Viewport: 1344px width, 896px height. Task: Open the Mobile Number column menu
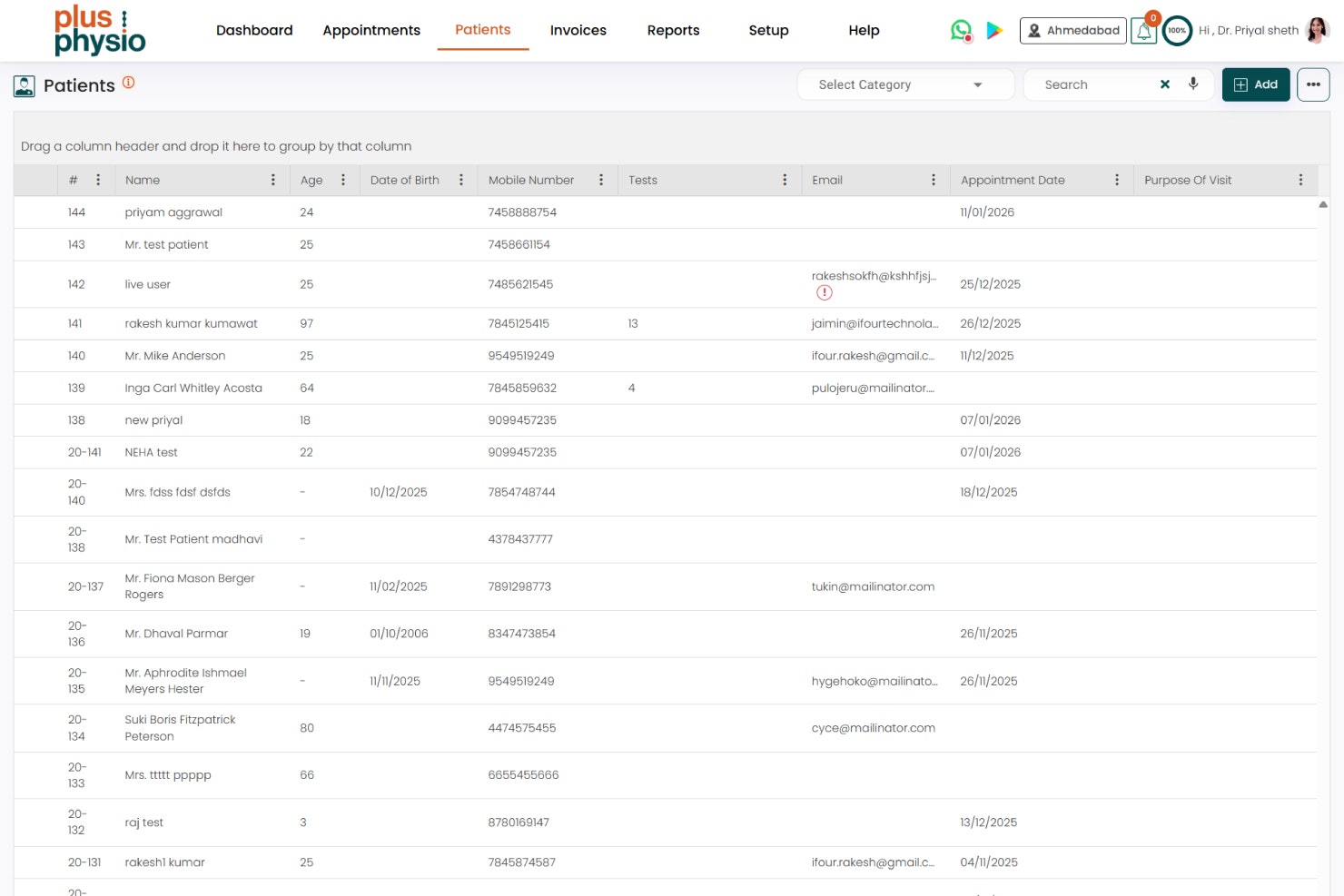[601, 180]
